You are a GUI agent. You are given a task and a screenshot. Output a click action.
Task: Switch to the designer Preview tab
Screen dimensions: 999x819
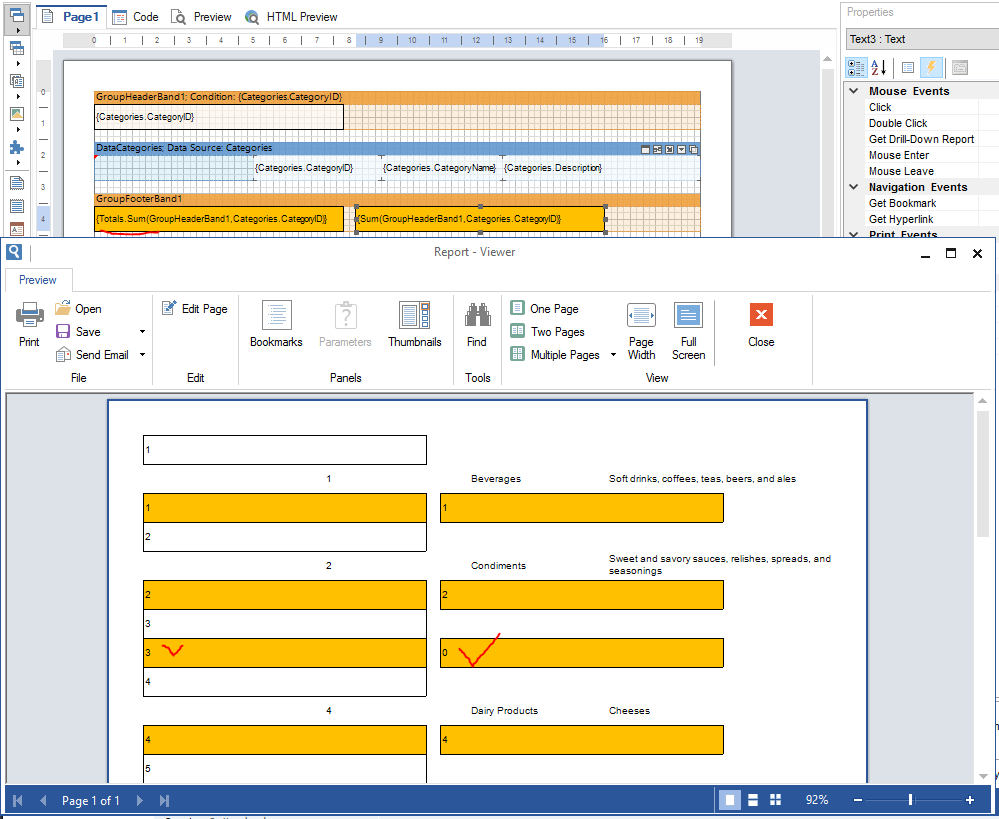tap(202, 17)
